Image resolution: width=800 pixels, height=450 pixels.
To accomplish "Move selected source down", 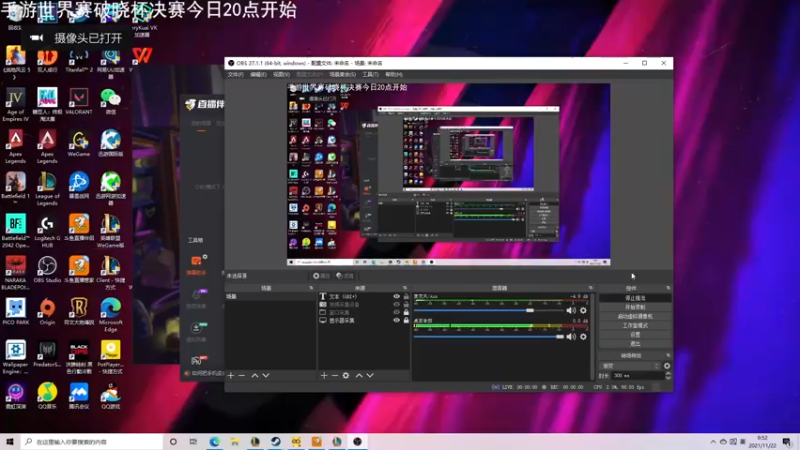I will point(370,376).
